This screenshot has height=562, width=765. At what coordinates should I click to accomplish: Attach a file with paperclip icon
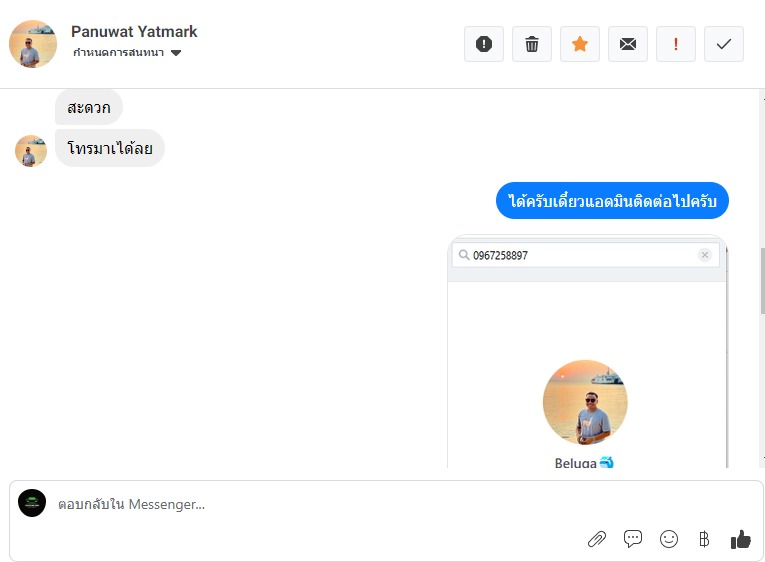[597, 539]
